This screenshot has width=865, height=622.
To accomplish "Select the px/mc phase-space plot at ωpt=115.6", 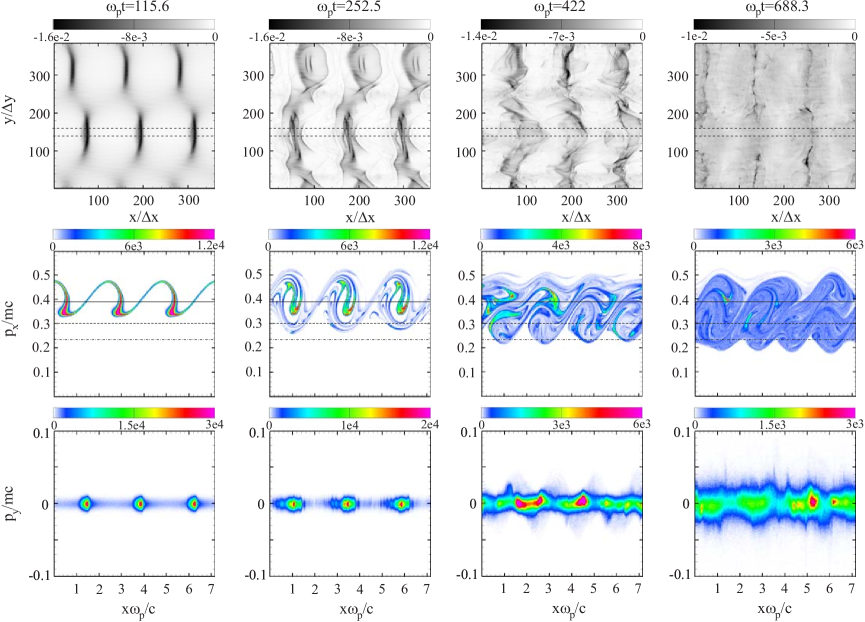I will pyautogui.click(x=134, y=324).
